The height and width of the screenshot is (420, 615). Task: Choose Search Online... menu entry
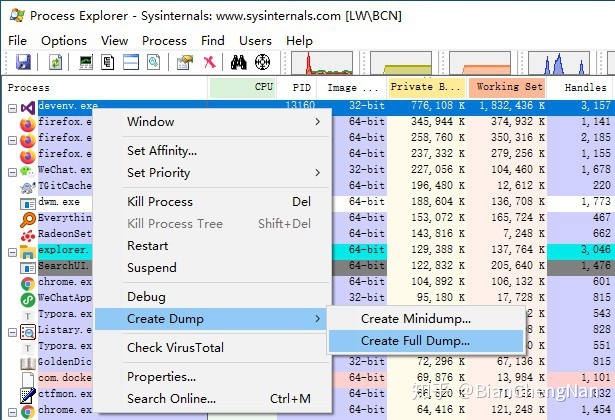pyautogui.click(x=212, y=398)
